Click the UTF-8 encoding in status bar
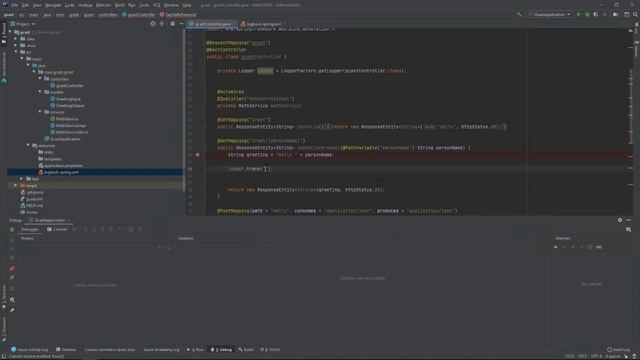 pyautogui.click(x=596, y=356)
